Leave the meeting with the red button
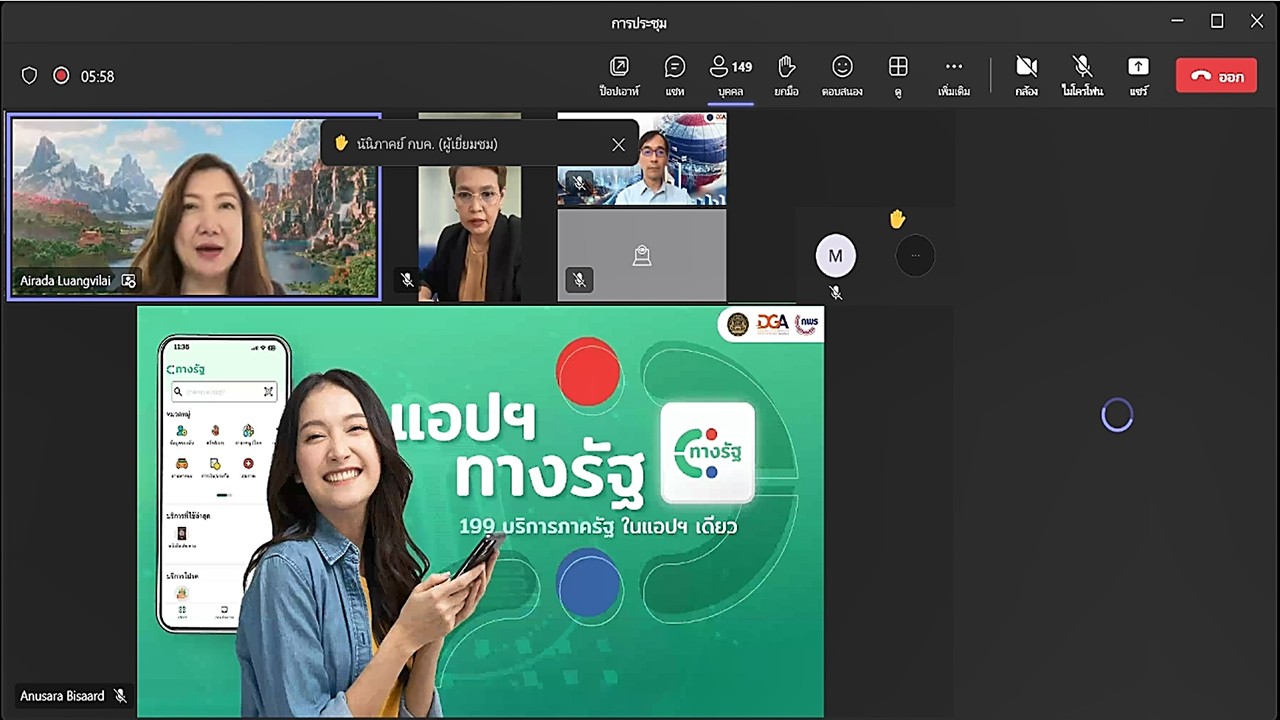Screen dimensions: 1280x720 (1216, 76)
